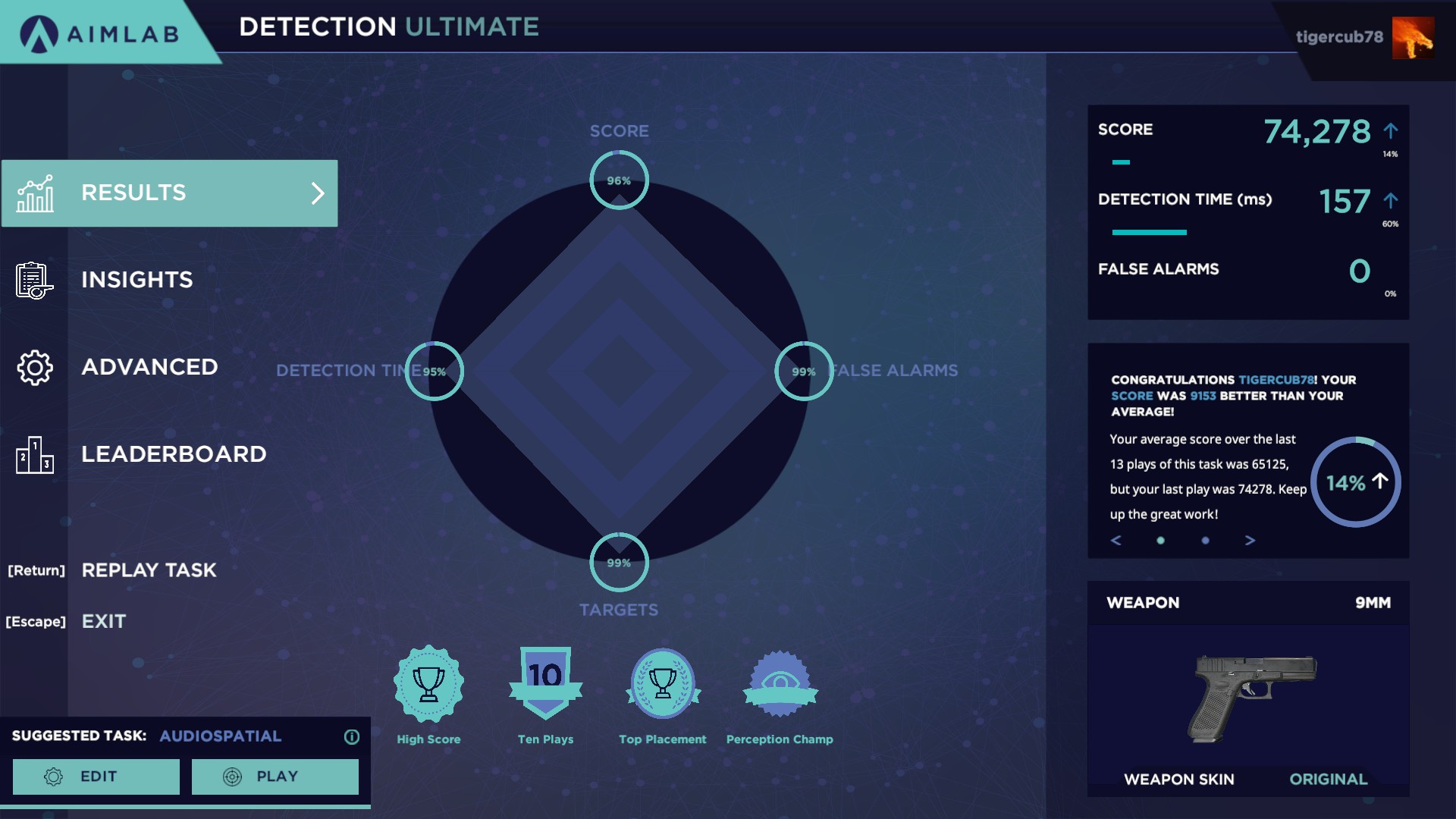Click the Top Placement badge

click(663, 683)
